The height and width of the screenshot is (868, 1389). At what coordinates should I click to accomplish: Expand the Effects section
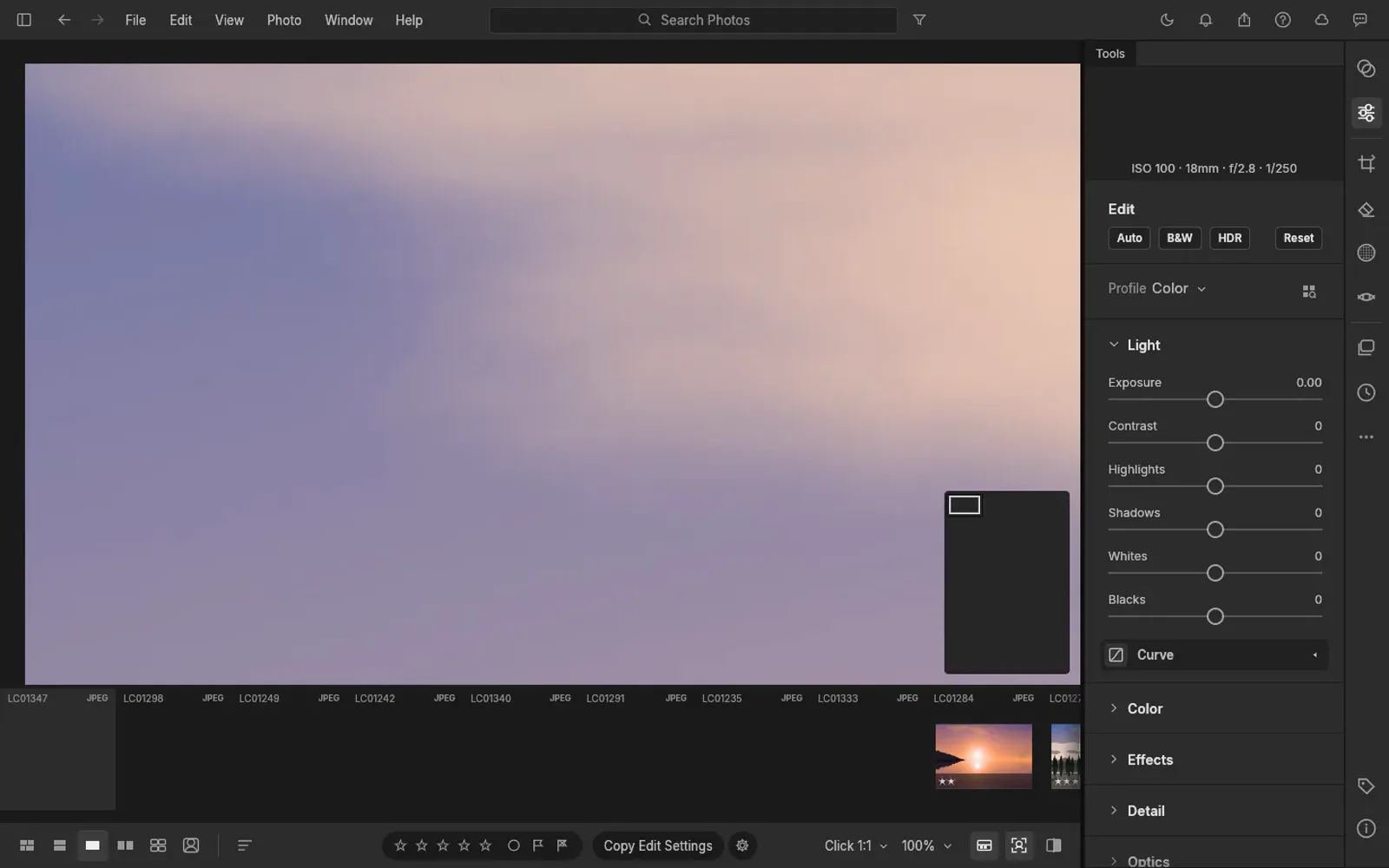(x=1114, y=759)
